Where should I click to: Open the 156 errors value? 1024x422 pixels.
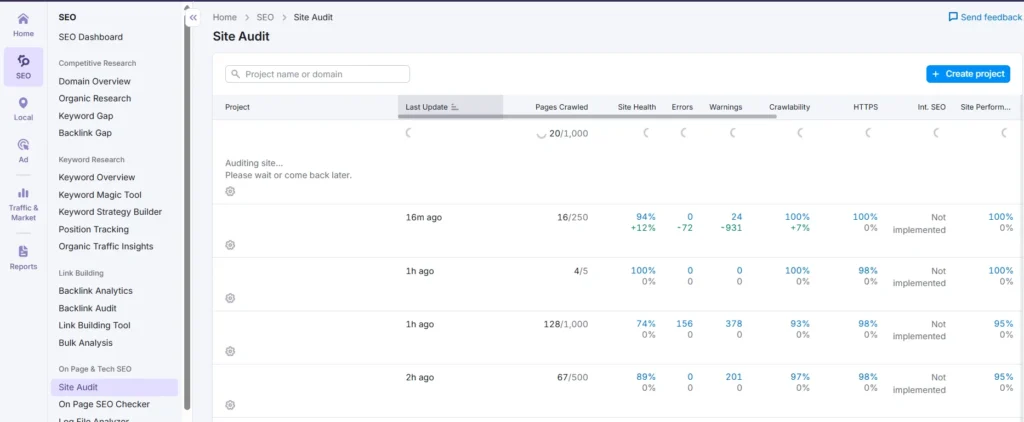684,324
